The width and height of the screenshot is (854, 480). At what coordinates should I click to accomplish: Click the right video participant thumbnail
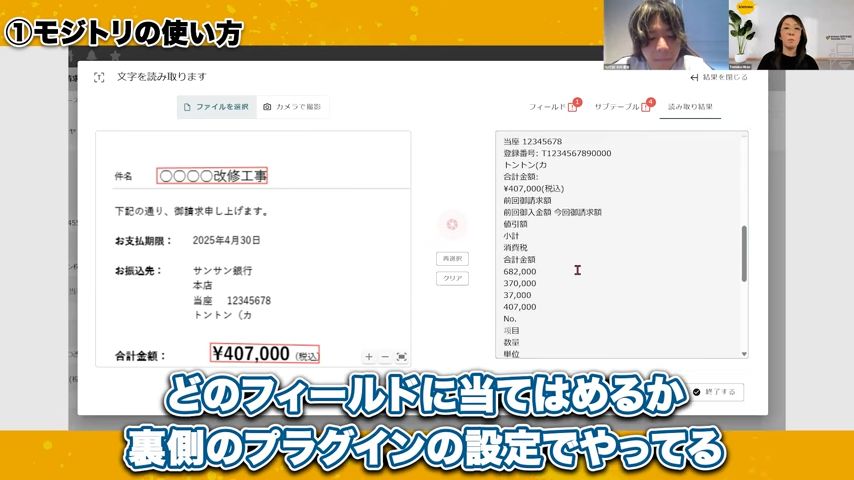pos(791,35)
